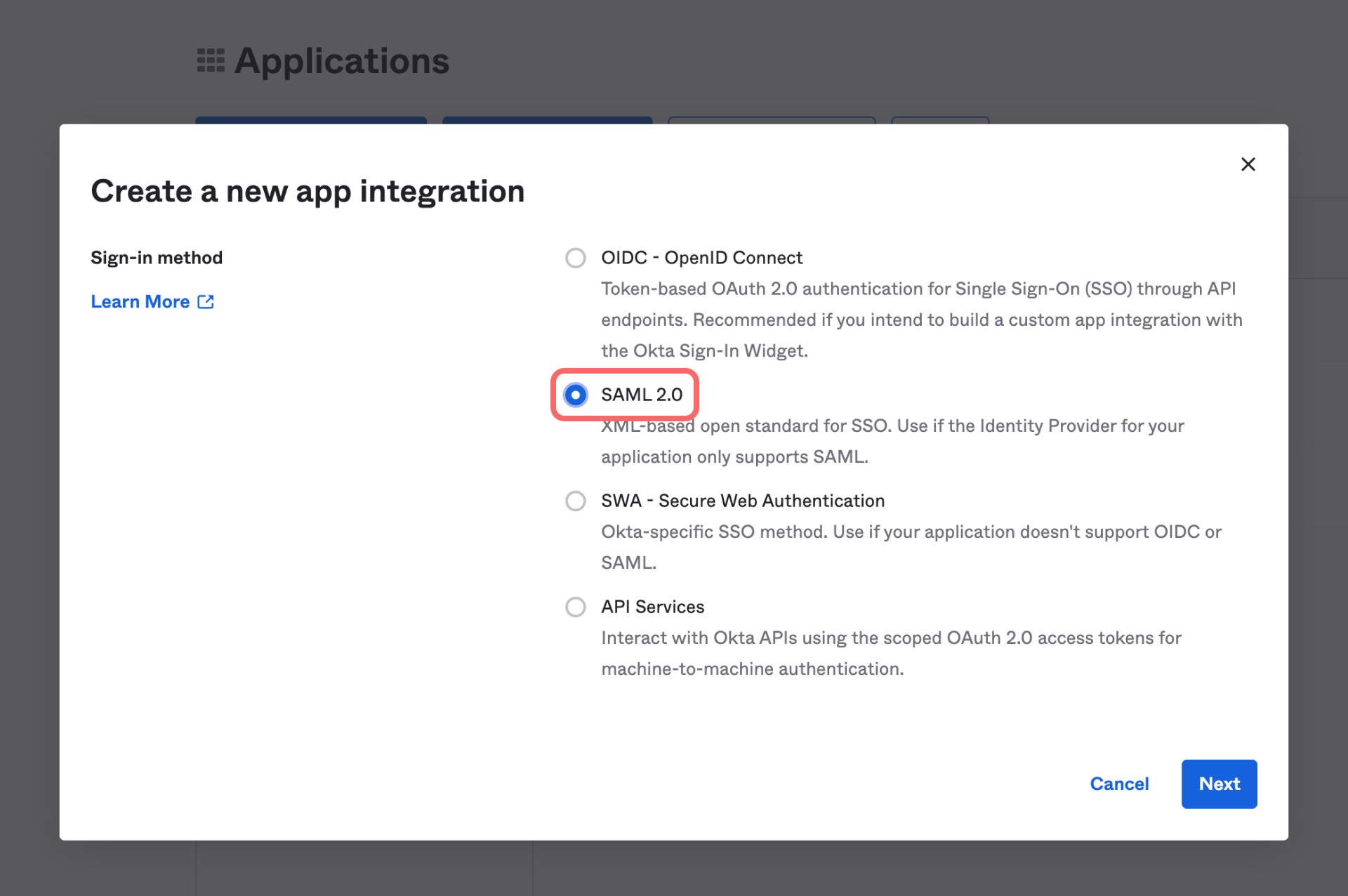The image size is (1348, 896).
Task: Select OIDC - OpenID Connect sign-in method
Action: (701, 258)
